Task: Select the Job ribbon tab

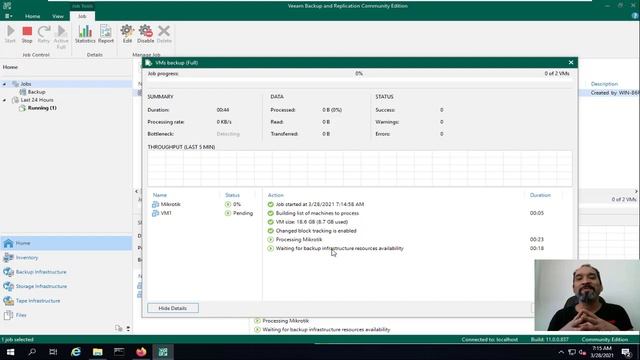Action: [x=82, y=16]
